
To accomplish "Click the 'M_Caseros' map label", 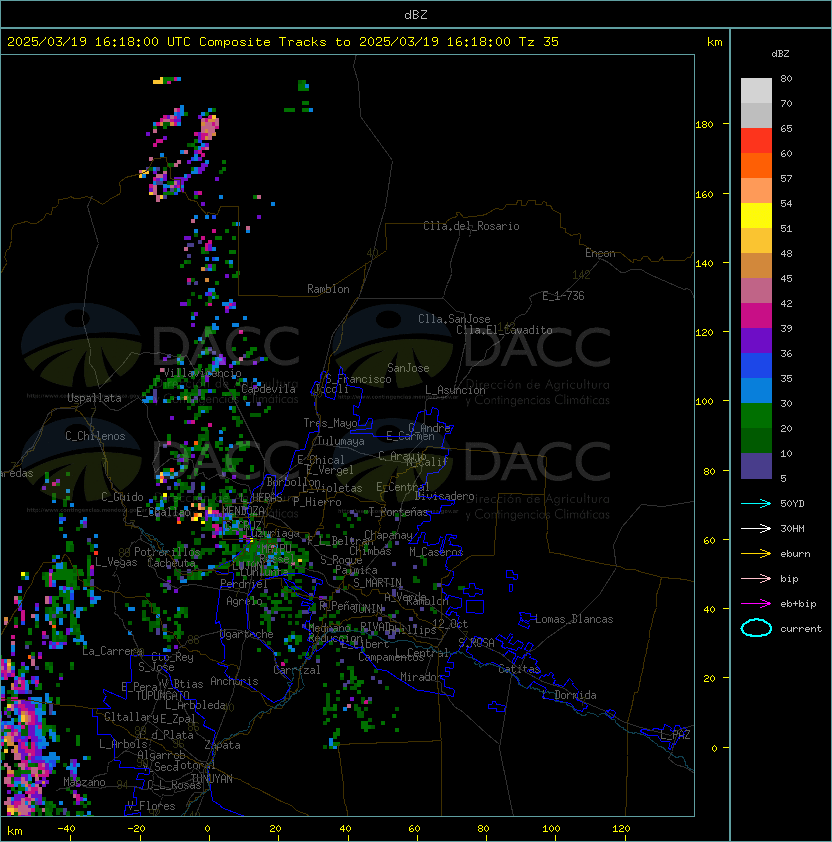I will pyautogui.click(x=436, y=551).
